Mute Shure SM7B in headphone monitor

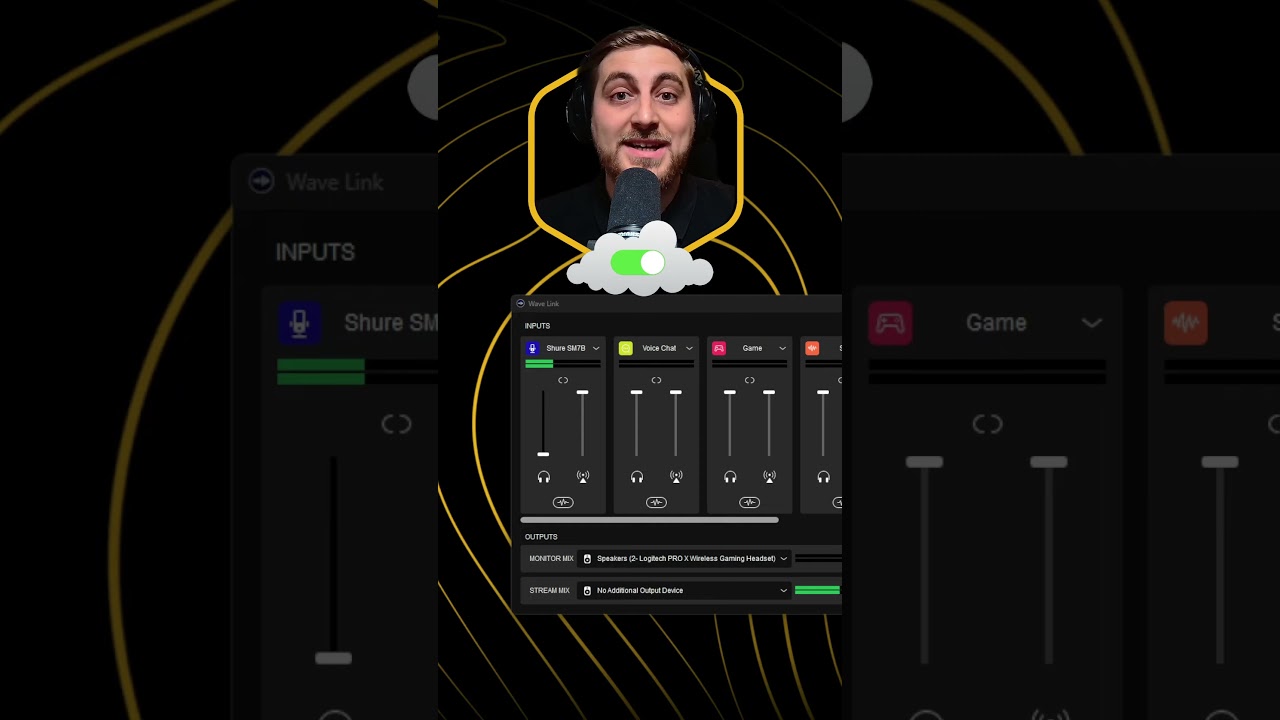(543, 477)
